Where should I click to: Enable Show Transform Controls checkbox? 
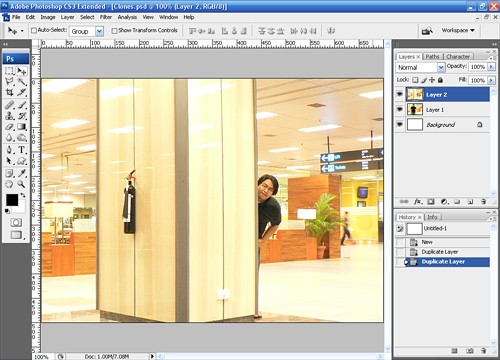114,31
